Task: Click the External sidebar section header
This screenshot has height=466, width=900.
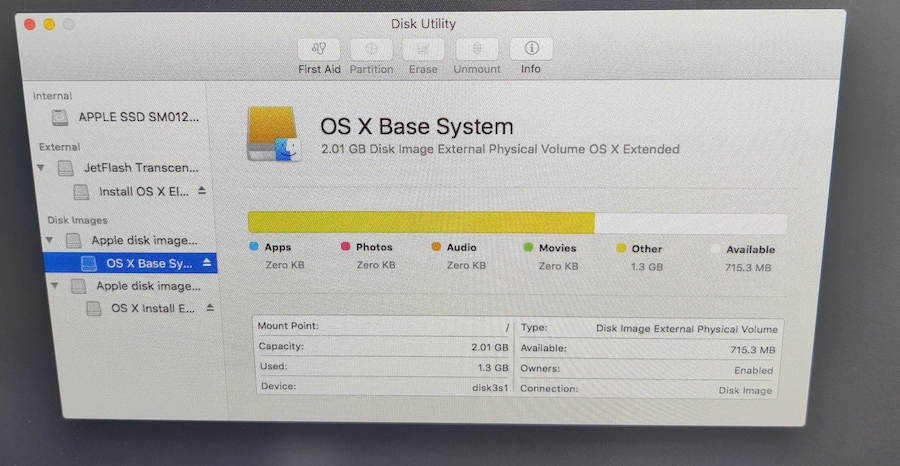Action: tap(59, 147)
